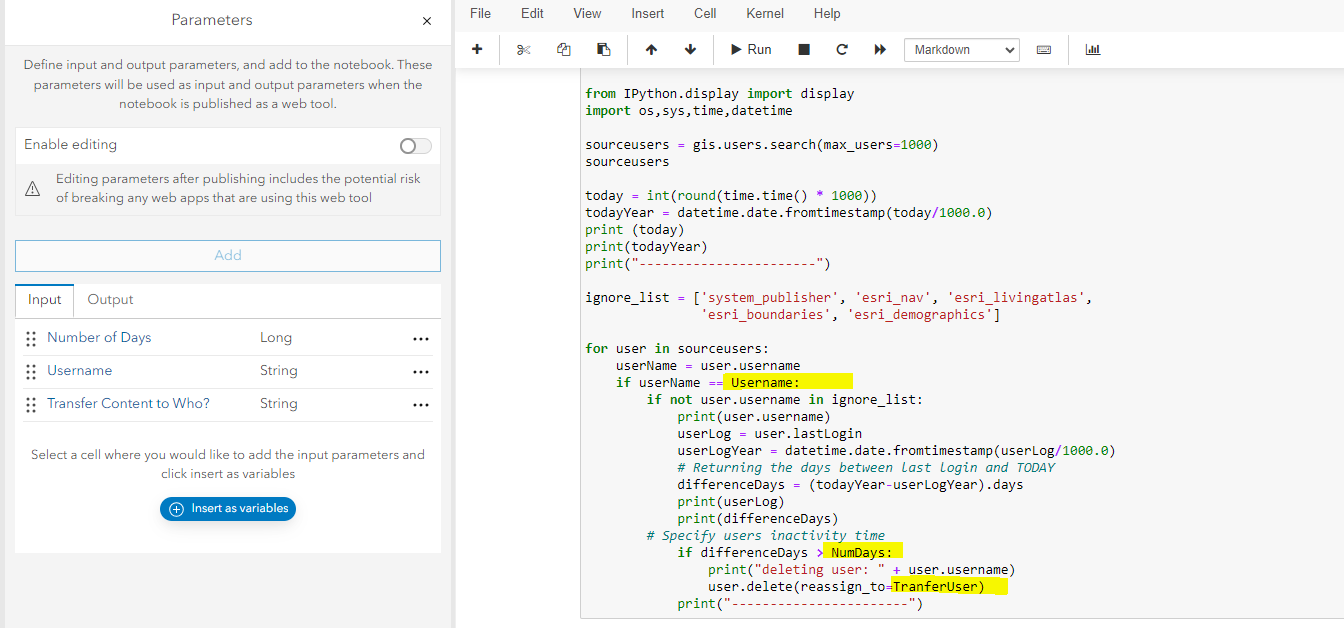Move the cell down with arrow icon
Screen dimensions: 1344x628
click(x=690, y=49)
